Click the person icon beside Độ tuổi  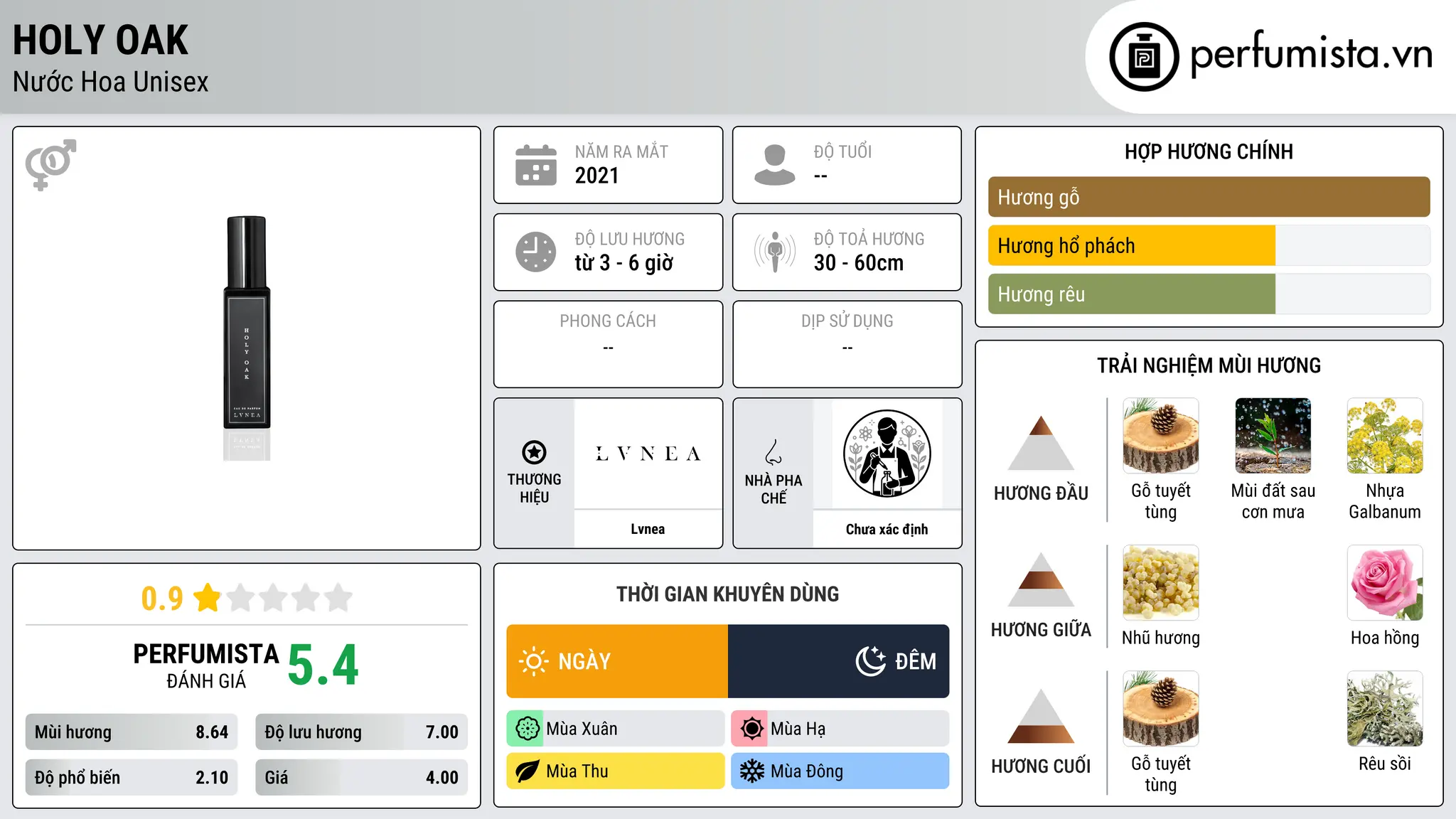coord(775,165)
